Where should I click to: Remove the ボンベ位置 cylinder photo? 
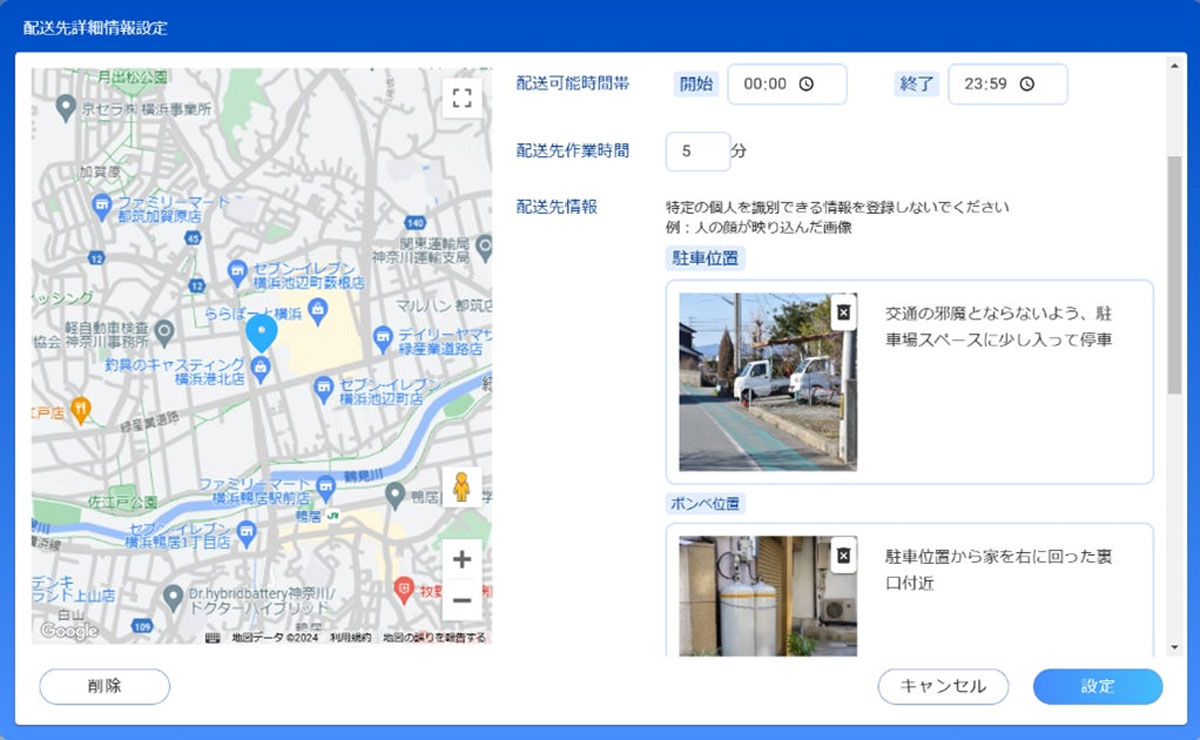pos(843,556)
